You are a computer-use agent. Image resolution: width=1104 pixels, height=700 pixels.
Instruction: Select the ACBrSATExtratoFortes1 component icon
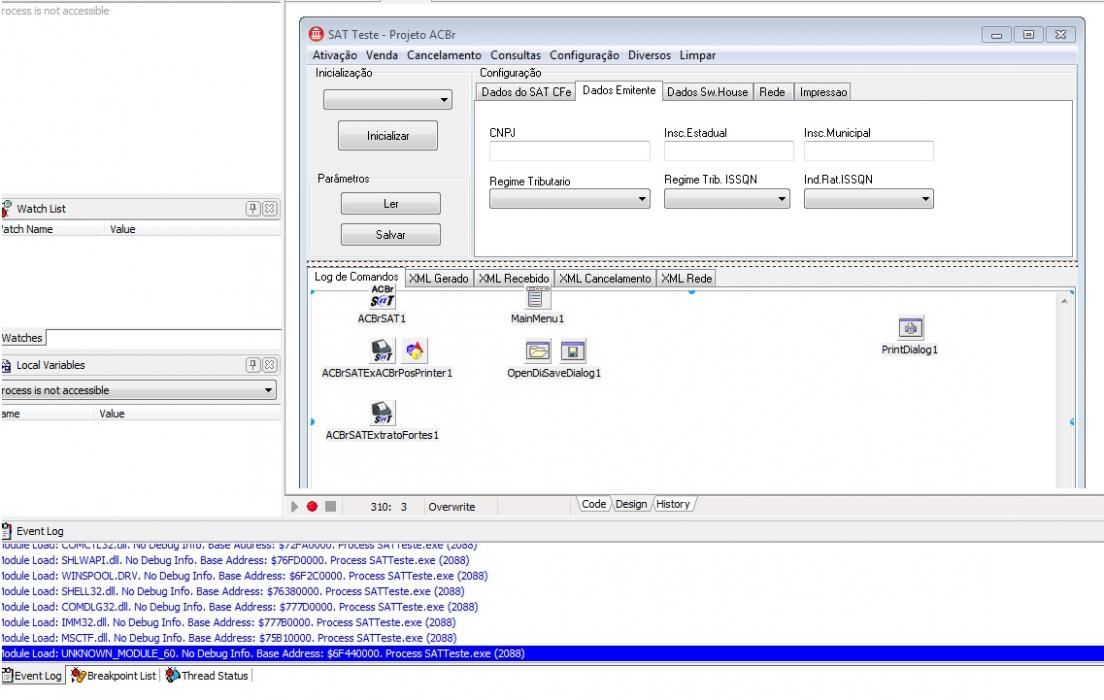pyautogui.click(x=382, y=413)
